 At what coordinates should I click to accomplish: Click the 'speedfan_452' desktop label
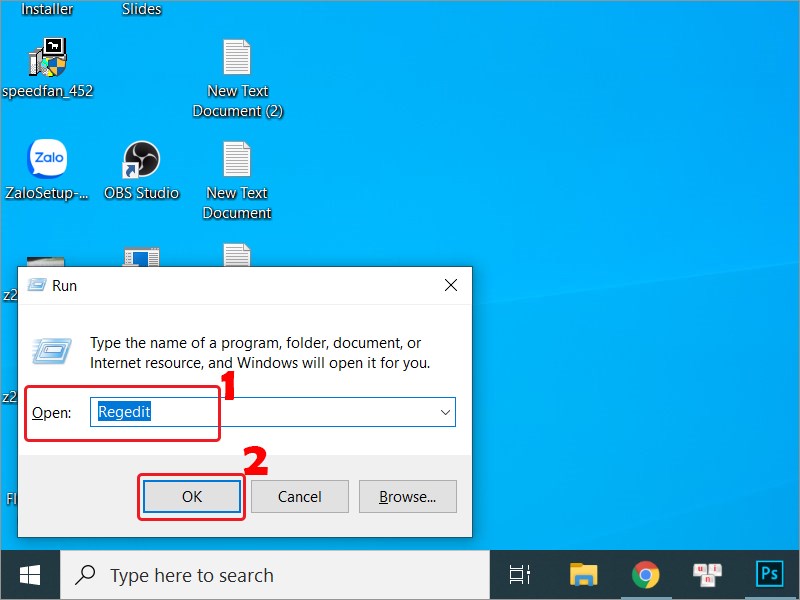pos(47,91)
